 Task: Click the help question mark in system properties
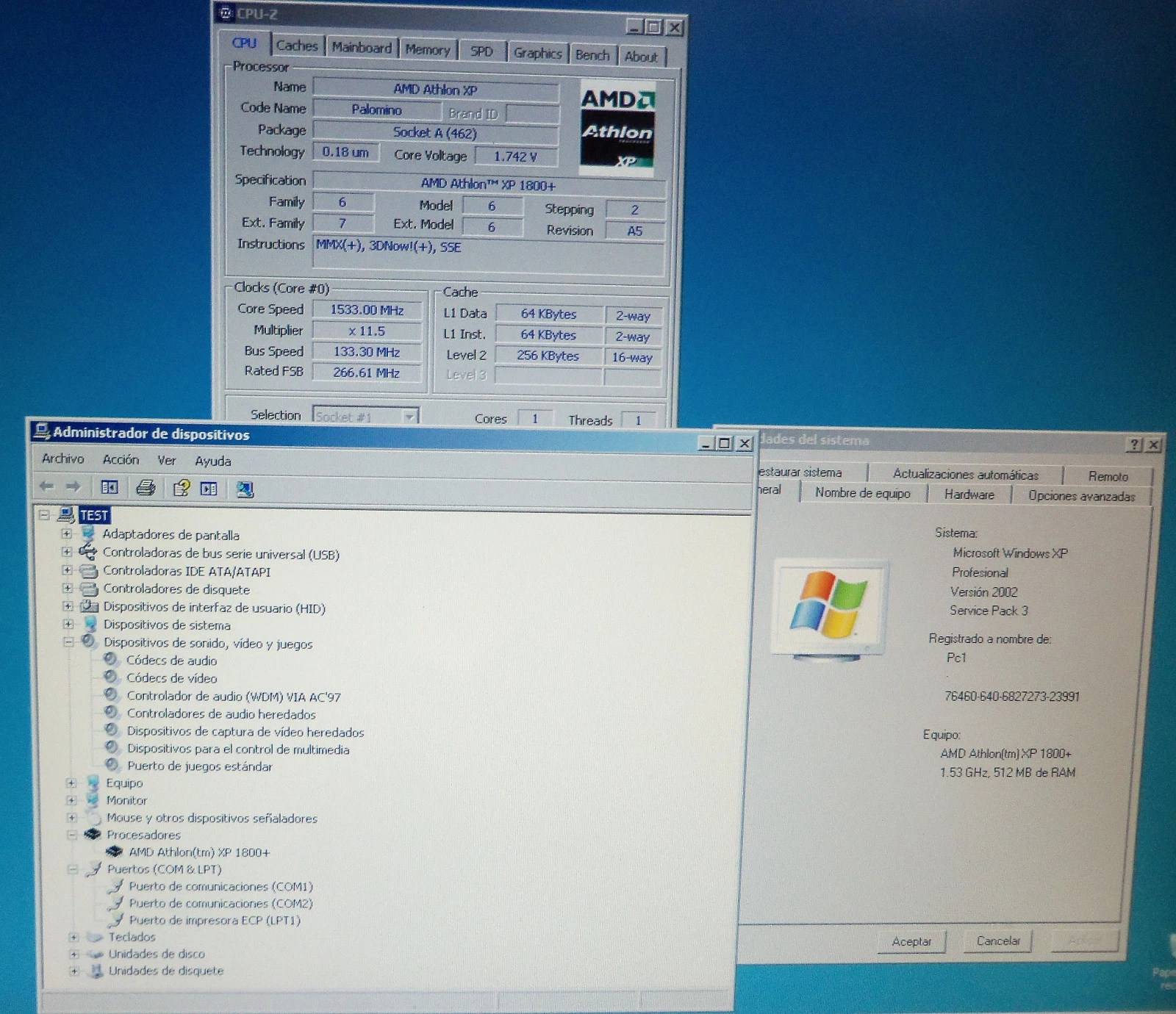pos(1135,444)
